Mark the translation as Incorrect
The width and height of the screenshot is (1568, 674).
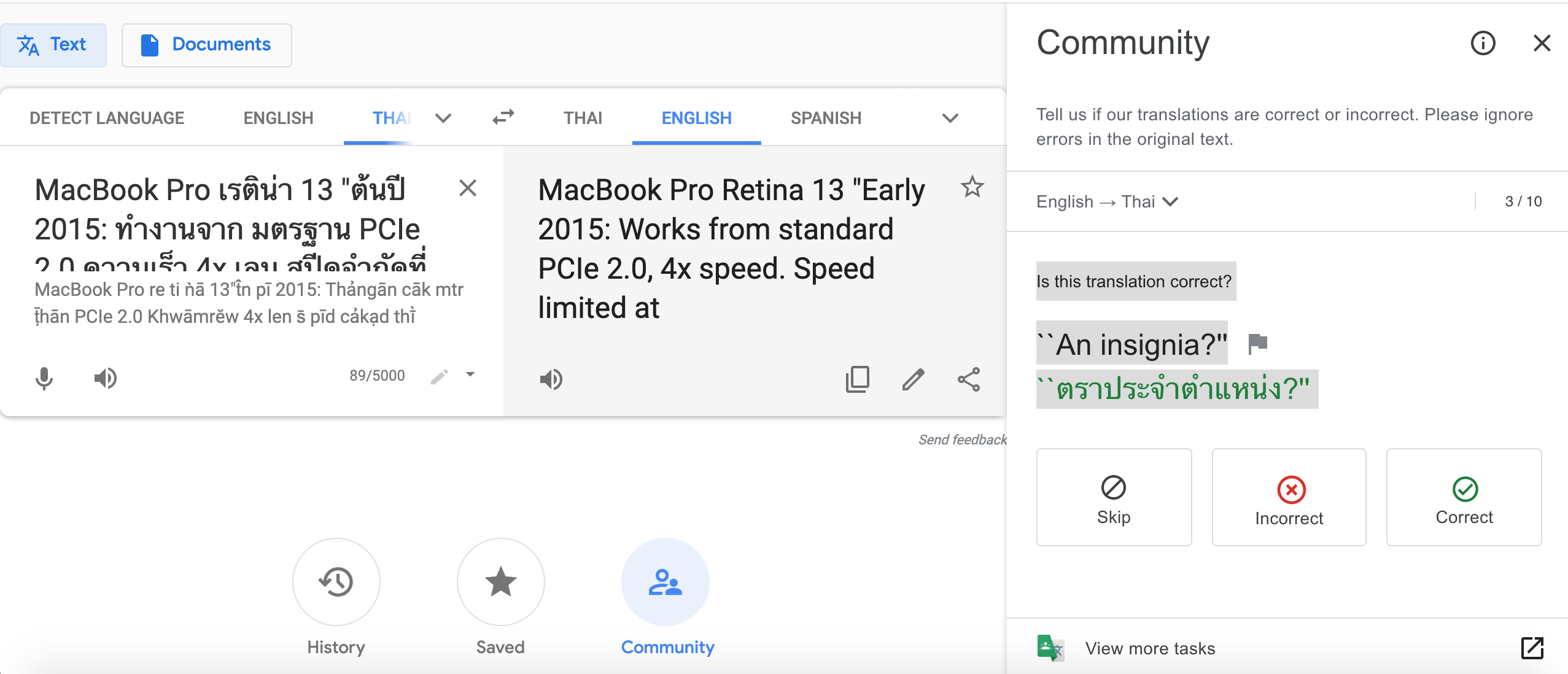click(1289, 497)
